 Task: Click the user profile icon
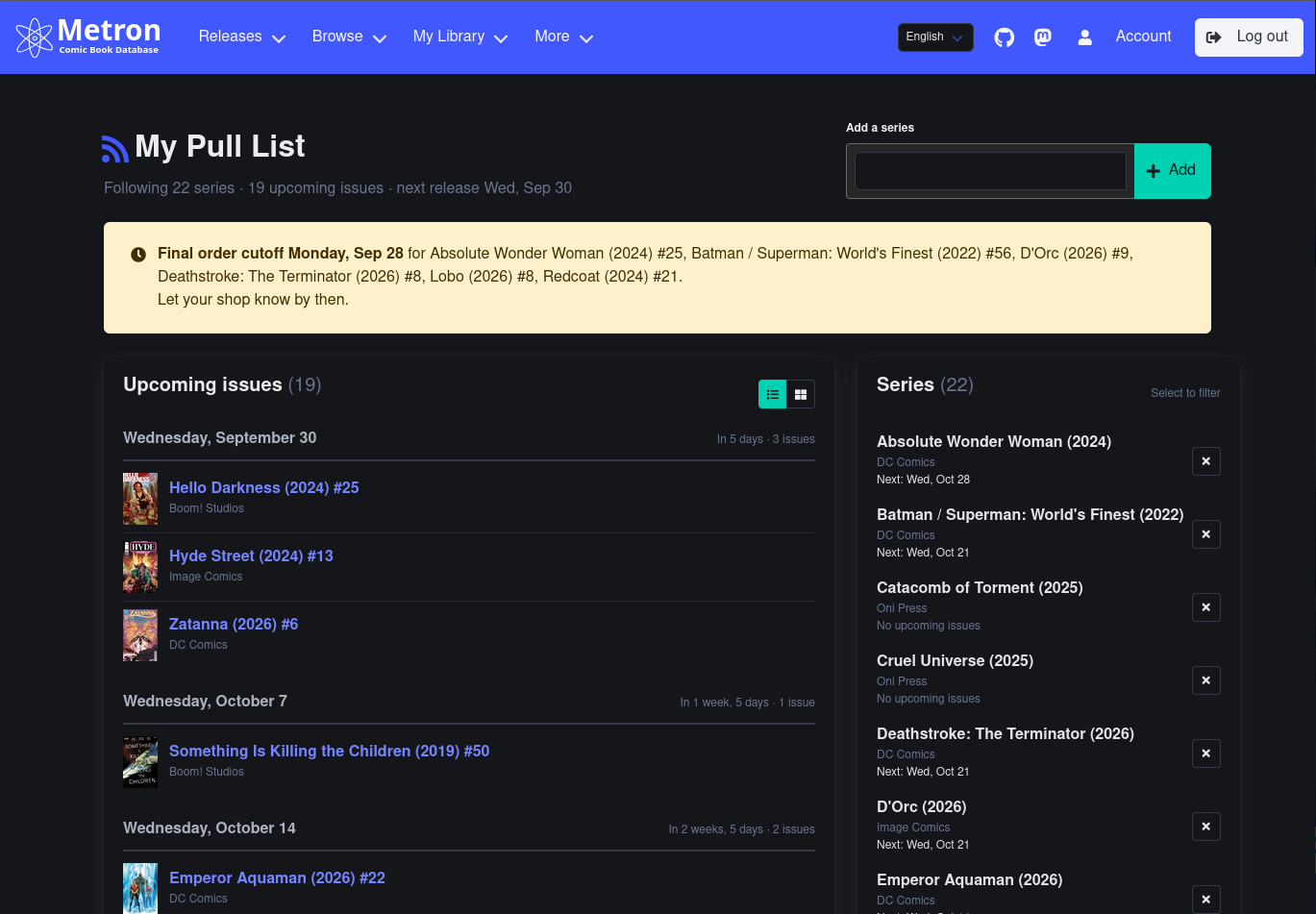click(1085, 37)
